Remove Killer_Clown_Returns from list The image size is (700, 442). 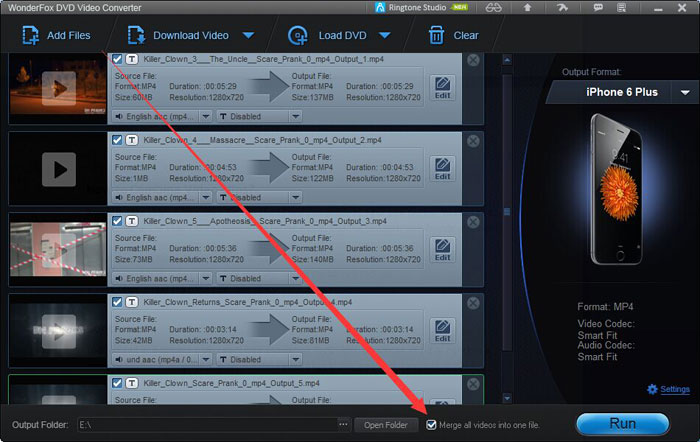(x=473, y=303)
